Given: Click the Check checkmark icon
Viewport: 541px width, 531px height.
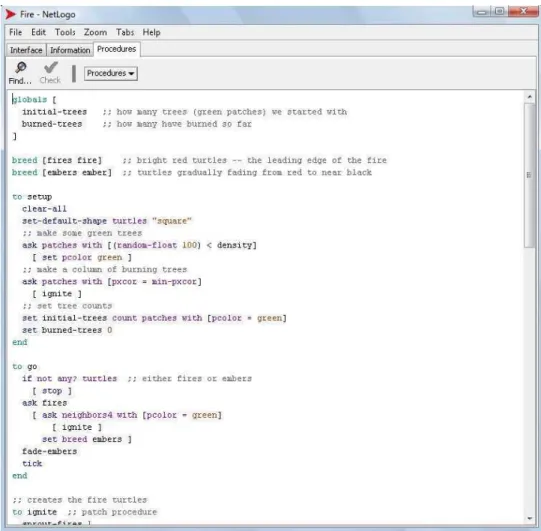Looking at the screenshot, I should click(51, 67).
